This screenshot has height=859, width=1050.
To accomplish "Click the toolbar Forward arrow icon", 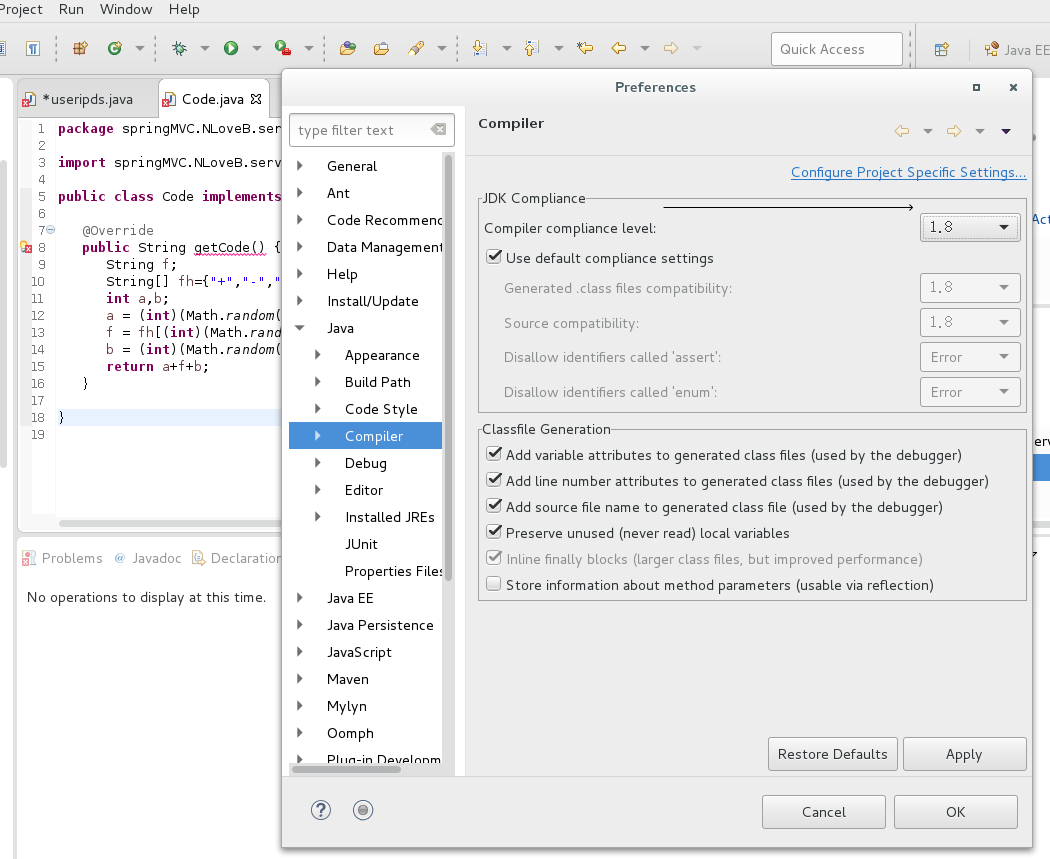I will point(670,48).
